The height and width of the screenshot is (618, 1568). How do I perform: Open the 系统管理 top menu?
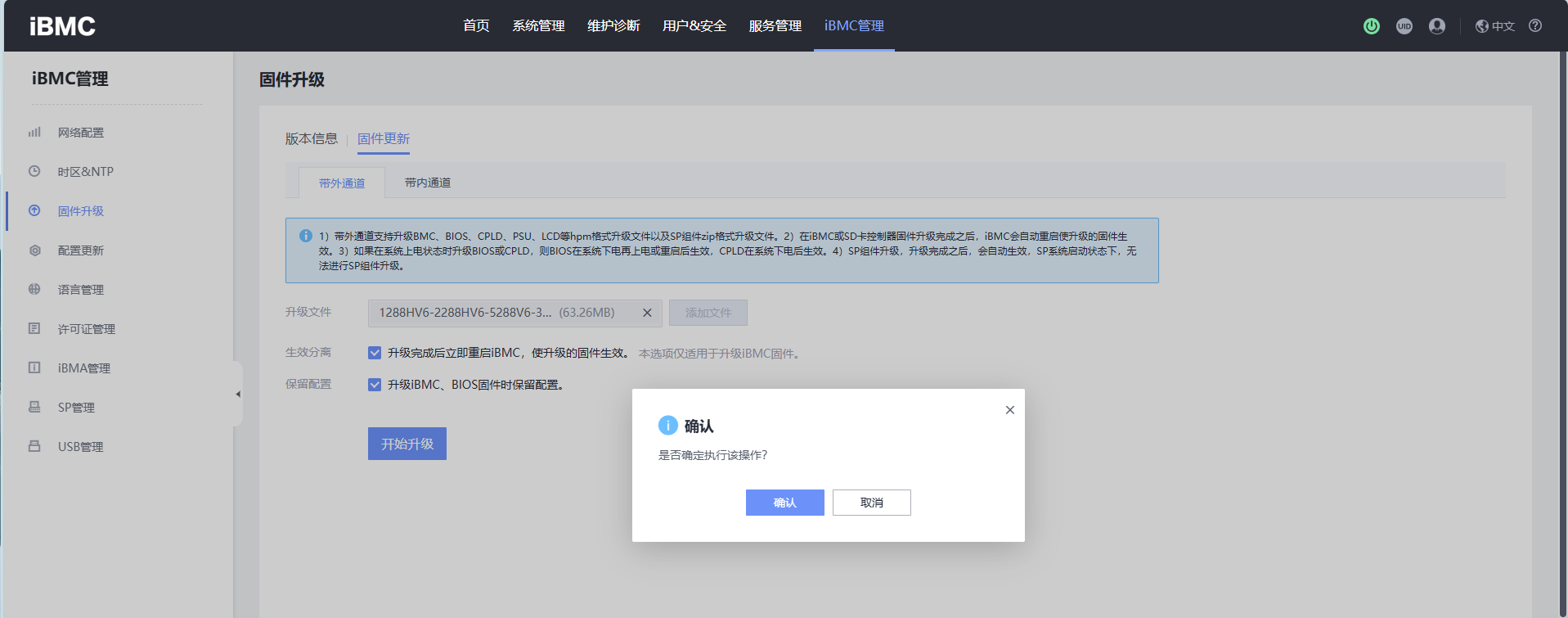coord(538,26)
